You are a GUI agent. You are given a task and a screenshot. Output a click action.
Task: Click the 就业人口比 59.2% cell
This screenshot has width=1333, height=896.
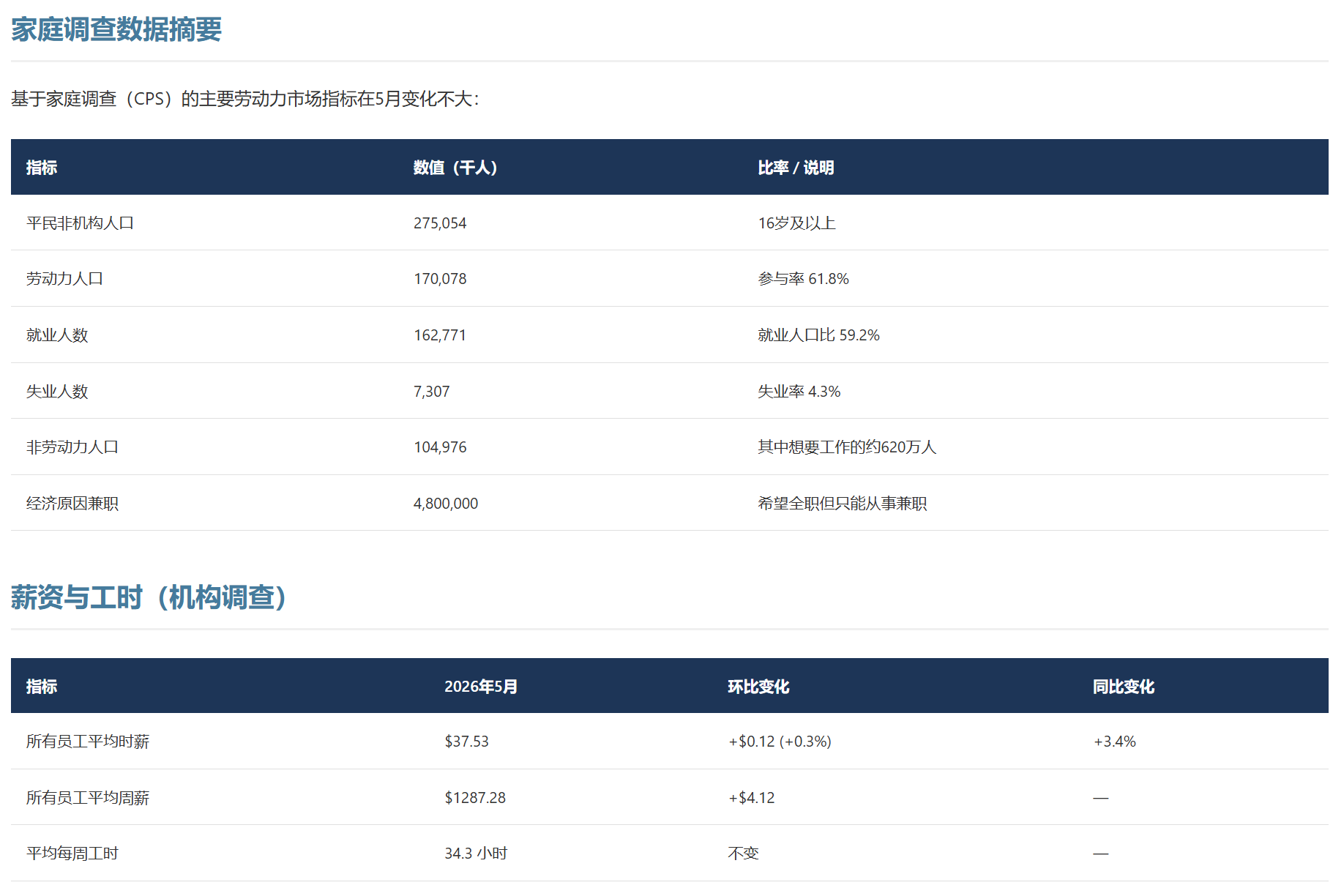pos(818,335)
